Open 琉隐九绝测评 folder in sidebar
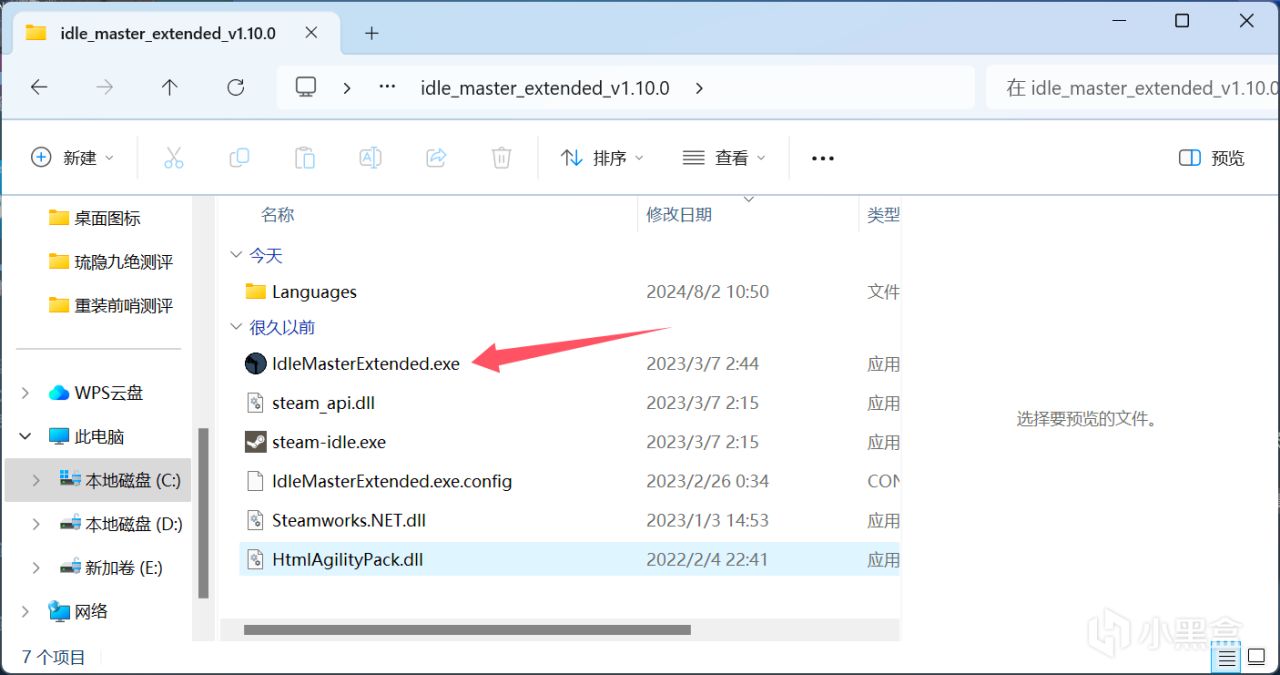1280x675 pixels. [x=111, y=262]
